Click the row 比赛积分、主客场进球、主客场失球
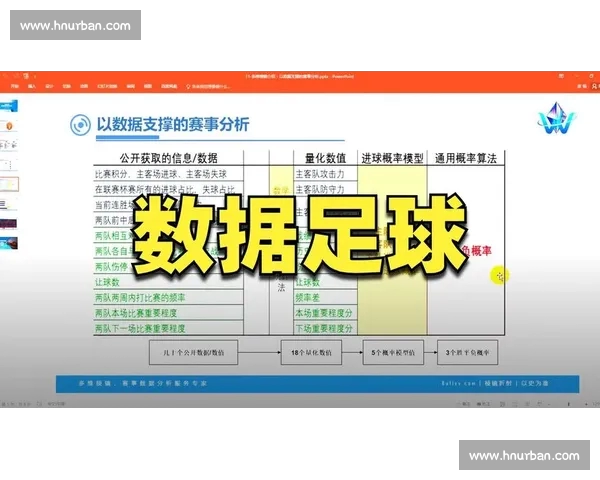Screen dimensions: 600x480 click(168, 174)
